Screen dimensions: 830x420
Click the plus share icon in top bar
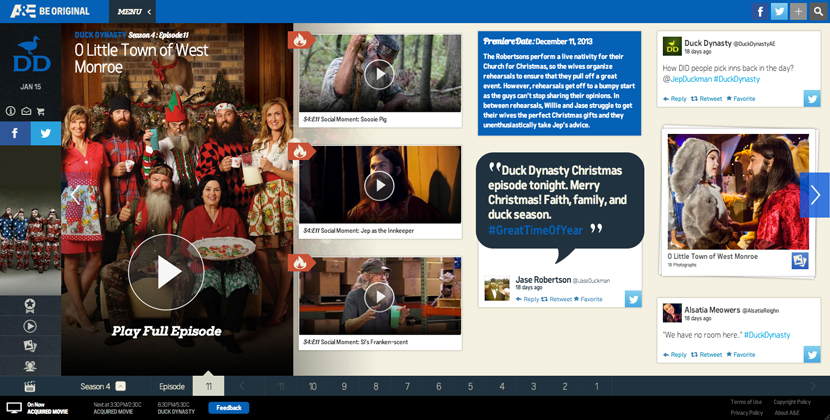pos(798,11)
